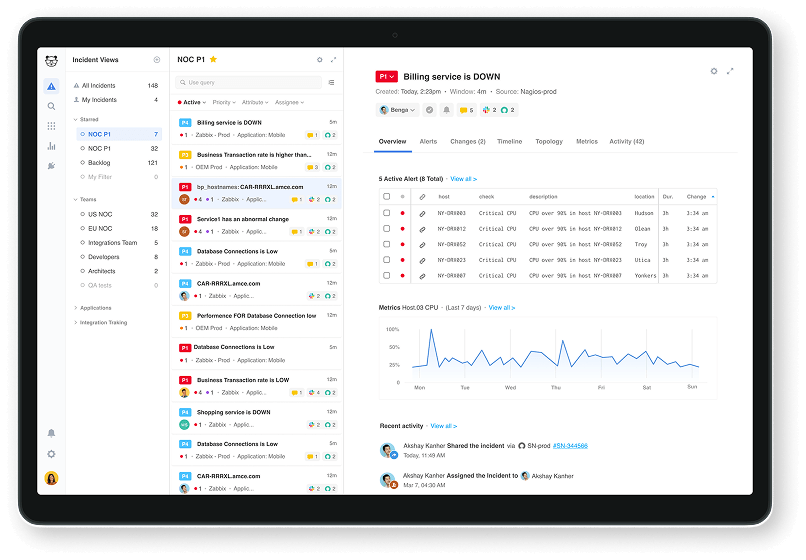Tick checkbox for NY-ORM052 alert

coord(387,244)
